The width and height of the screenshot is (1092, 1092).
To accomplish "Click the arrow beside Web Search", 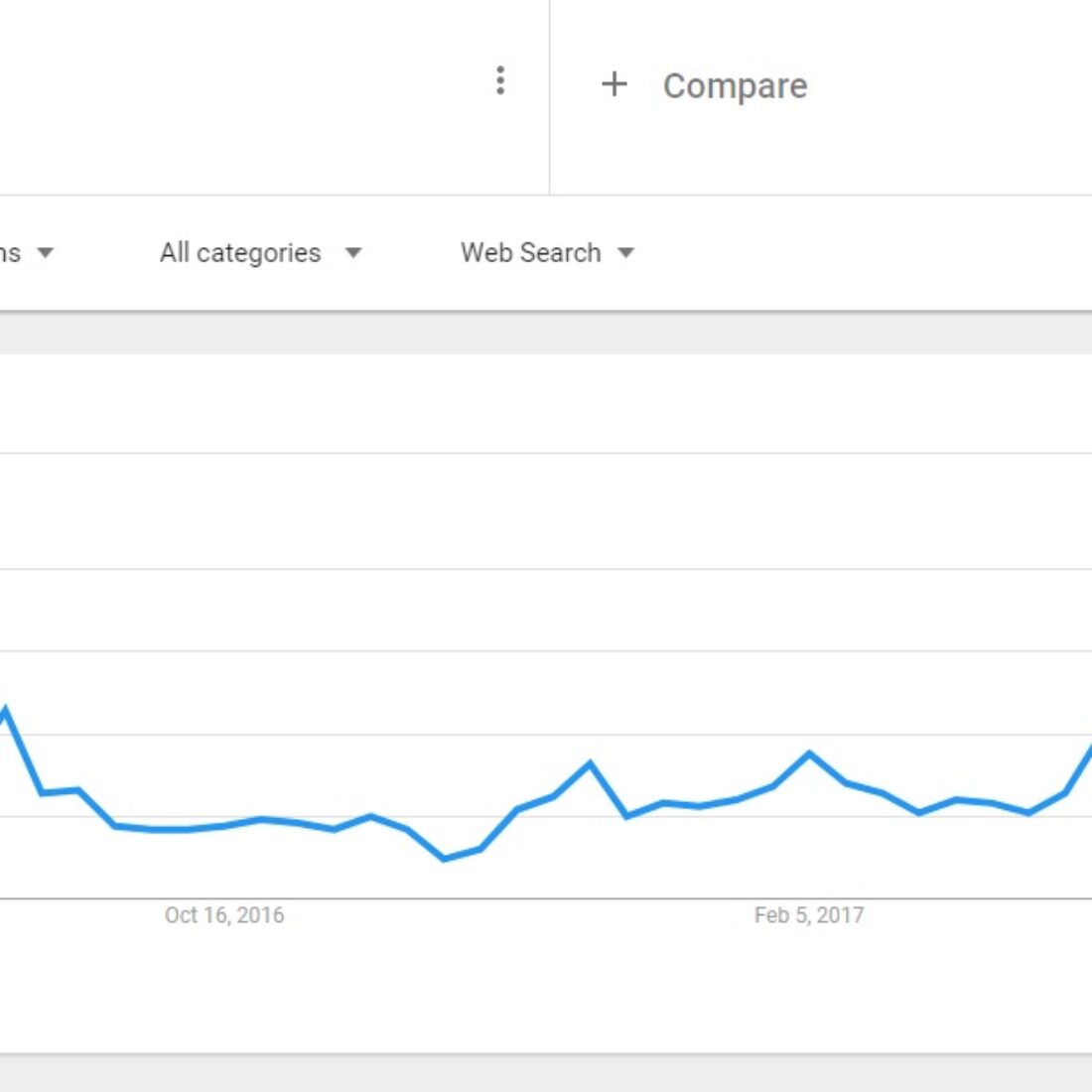I will click(x=625, y=253).
